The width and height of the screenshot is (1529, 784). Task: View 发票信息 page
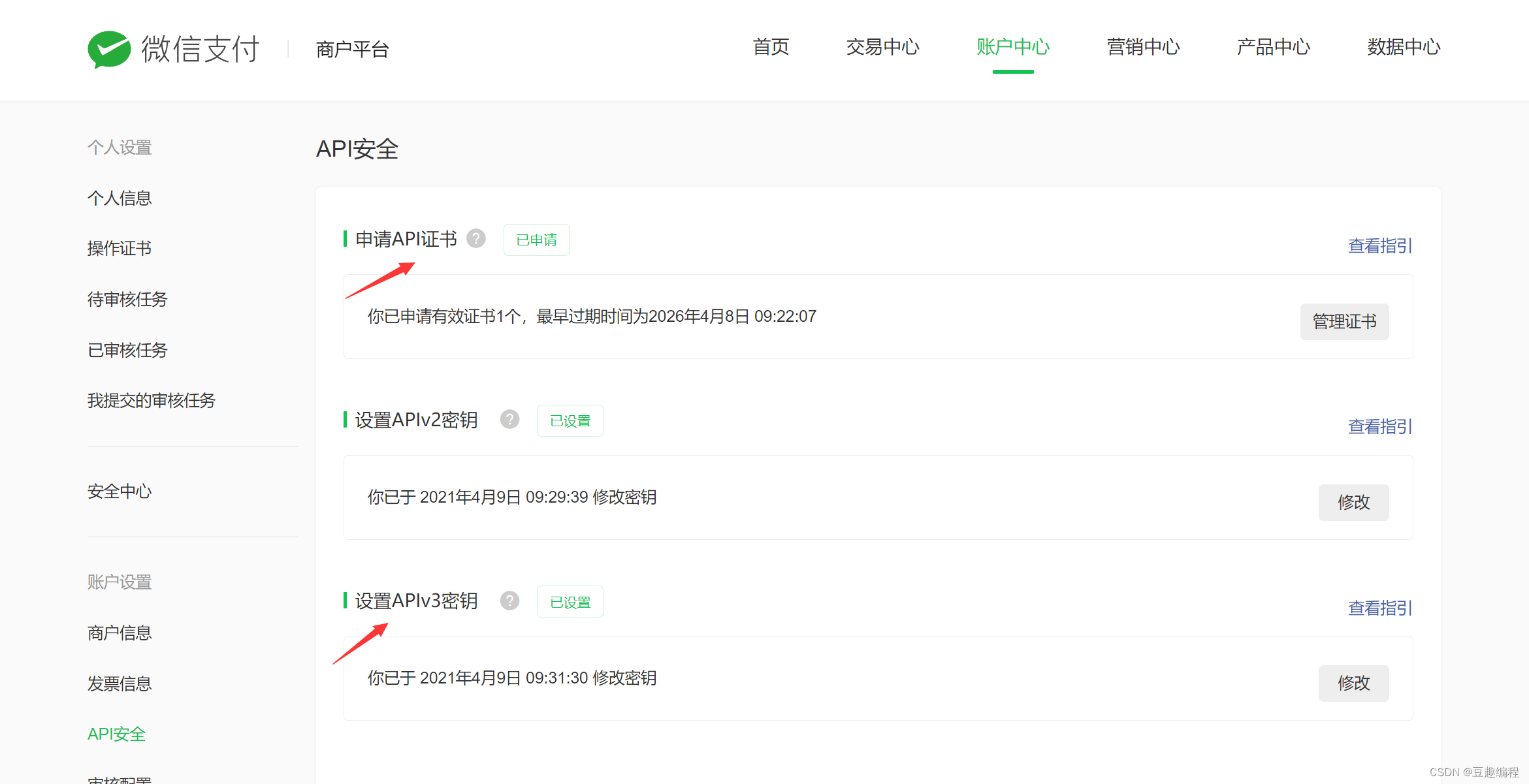coord(120,683)
